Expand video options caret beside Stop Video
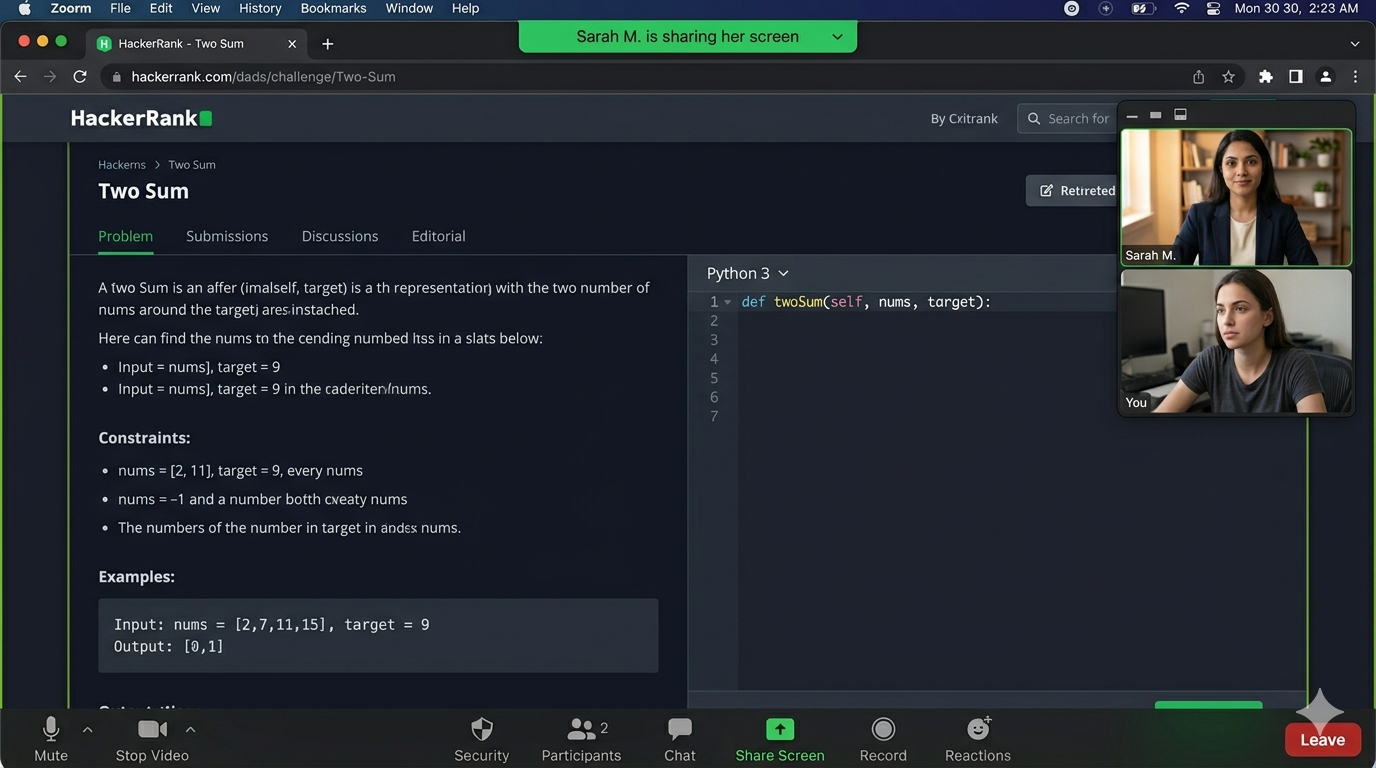Screen dimensions: 1376x768 click(190, 730)
